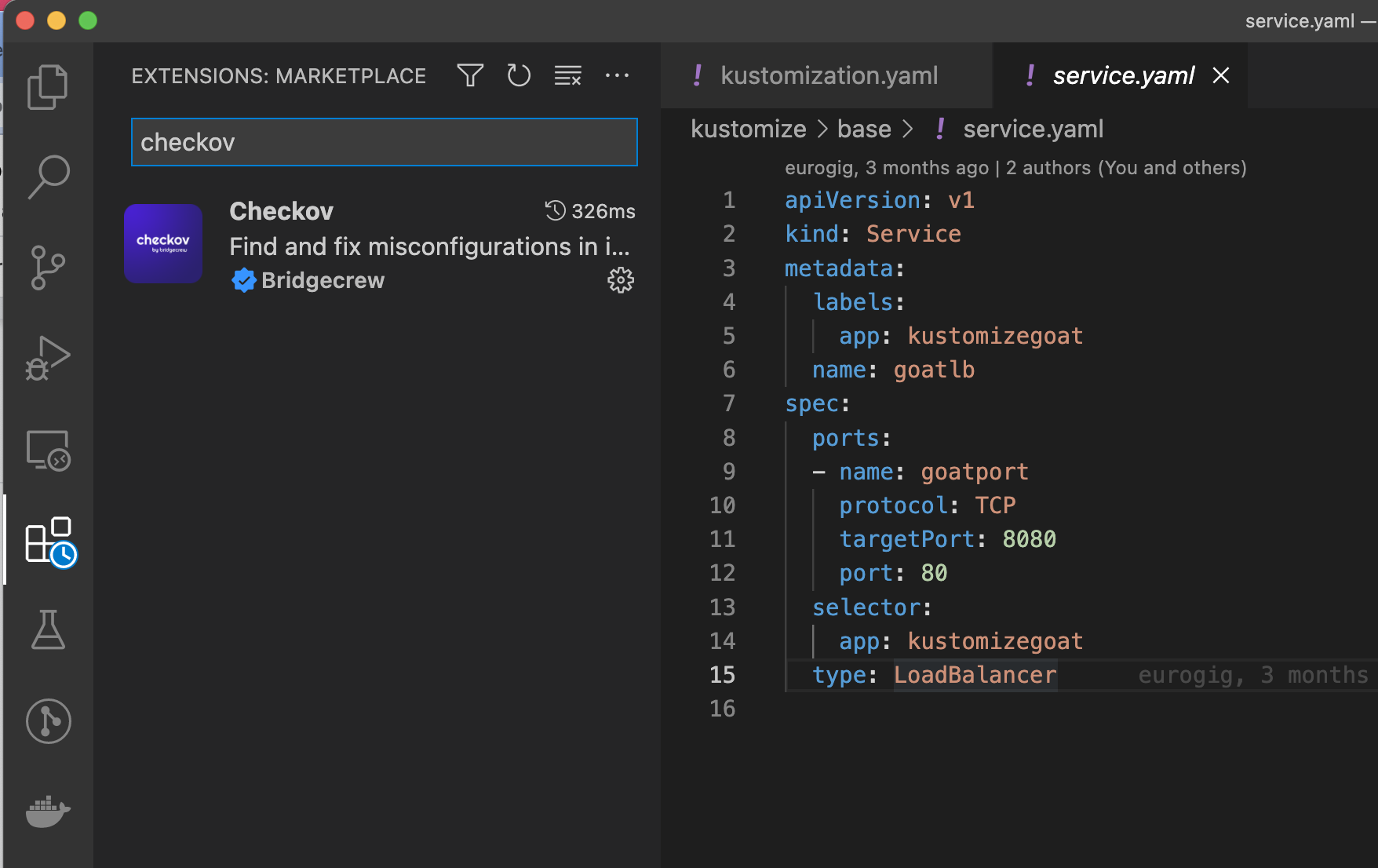Click inside the checkov search field
Viewport: 1378px width, 868px height.
tap(384, 142)
